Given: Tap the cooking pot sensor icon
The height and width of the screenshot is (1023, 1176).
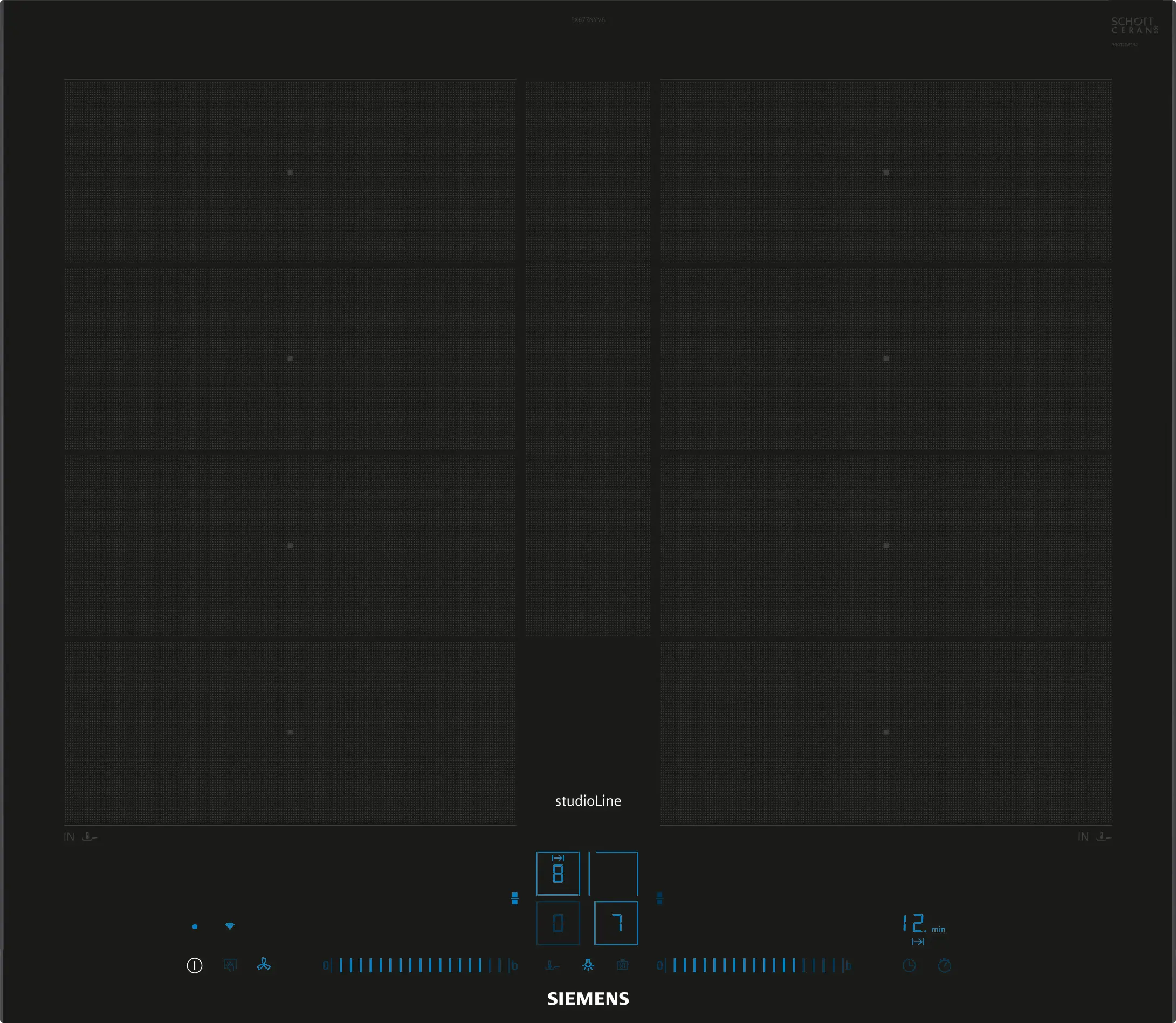Looking at the screenshot, I should 623,965.
